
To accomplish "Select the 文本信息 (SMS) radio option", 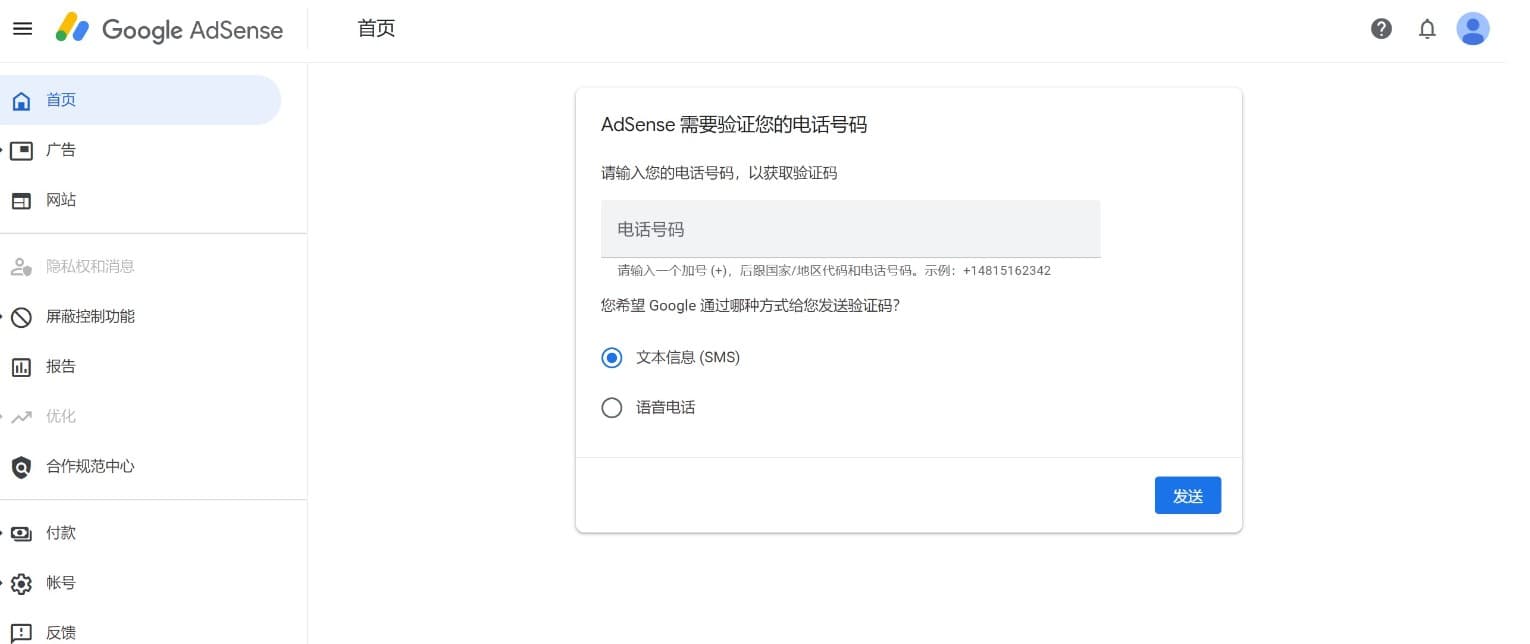I will coord(612,357).
